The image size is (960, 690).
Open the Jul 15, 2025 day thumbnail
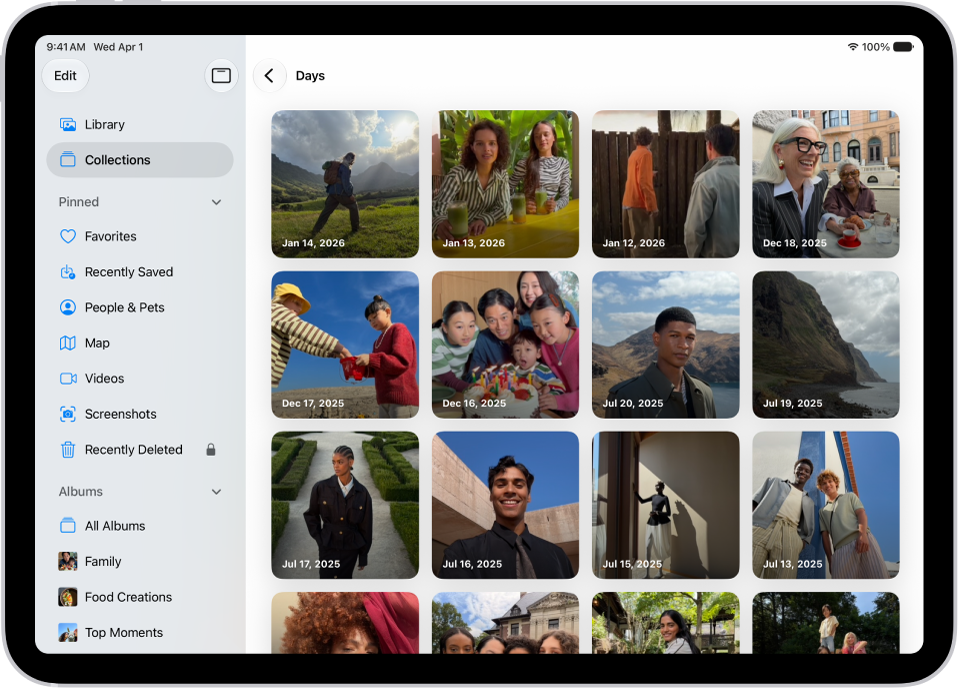666,505
